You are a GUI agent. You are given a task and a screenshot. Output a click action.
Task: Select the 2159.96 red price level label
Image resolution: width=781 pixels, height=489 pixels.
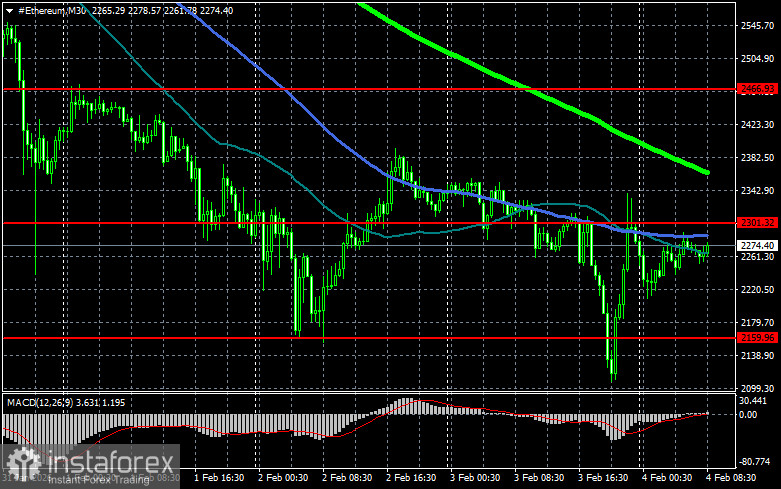coord(758,338)
